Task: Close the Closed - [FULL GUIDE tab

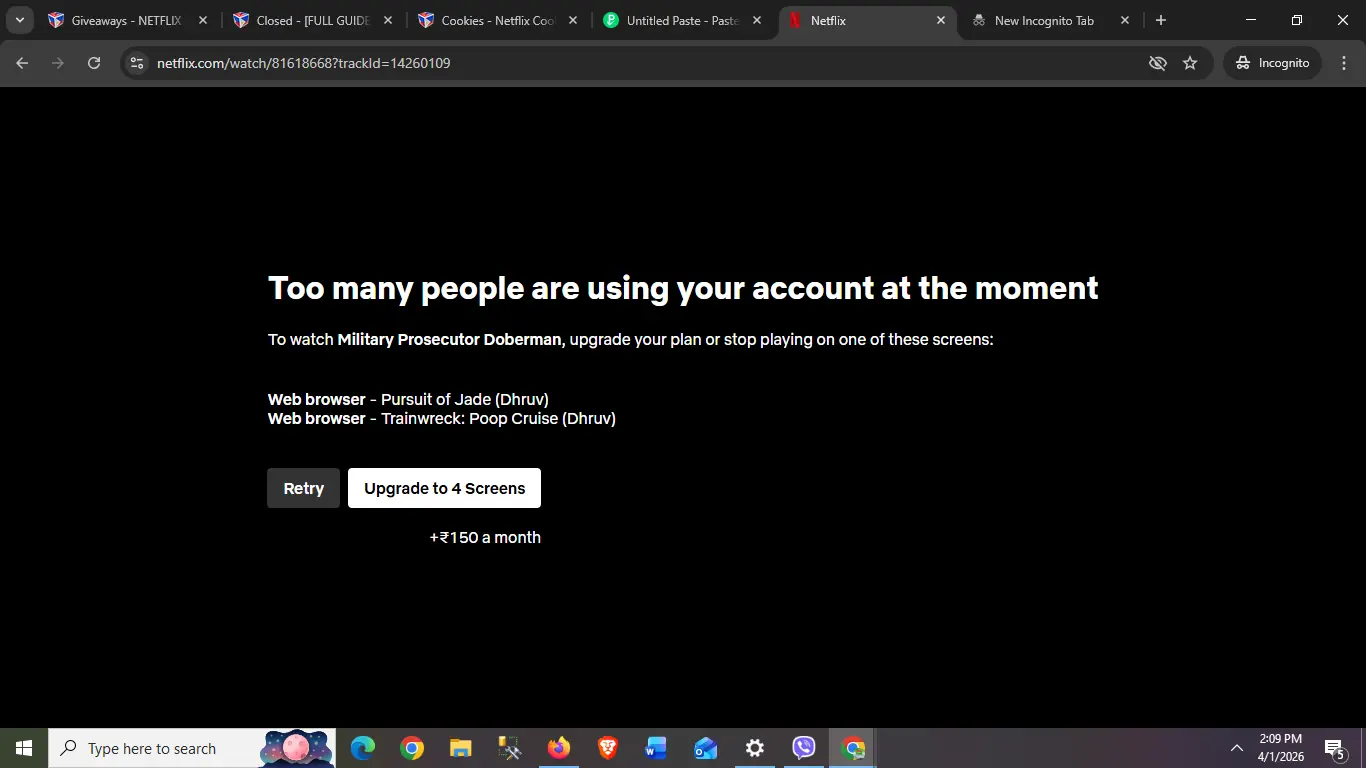Action: (x=388, y=20)
